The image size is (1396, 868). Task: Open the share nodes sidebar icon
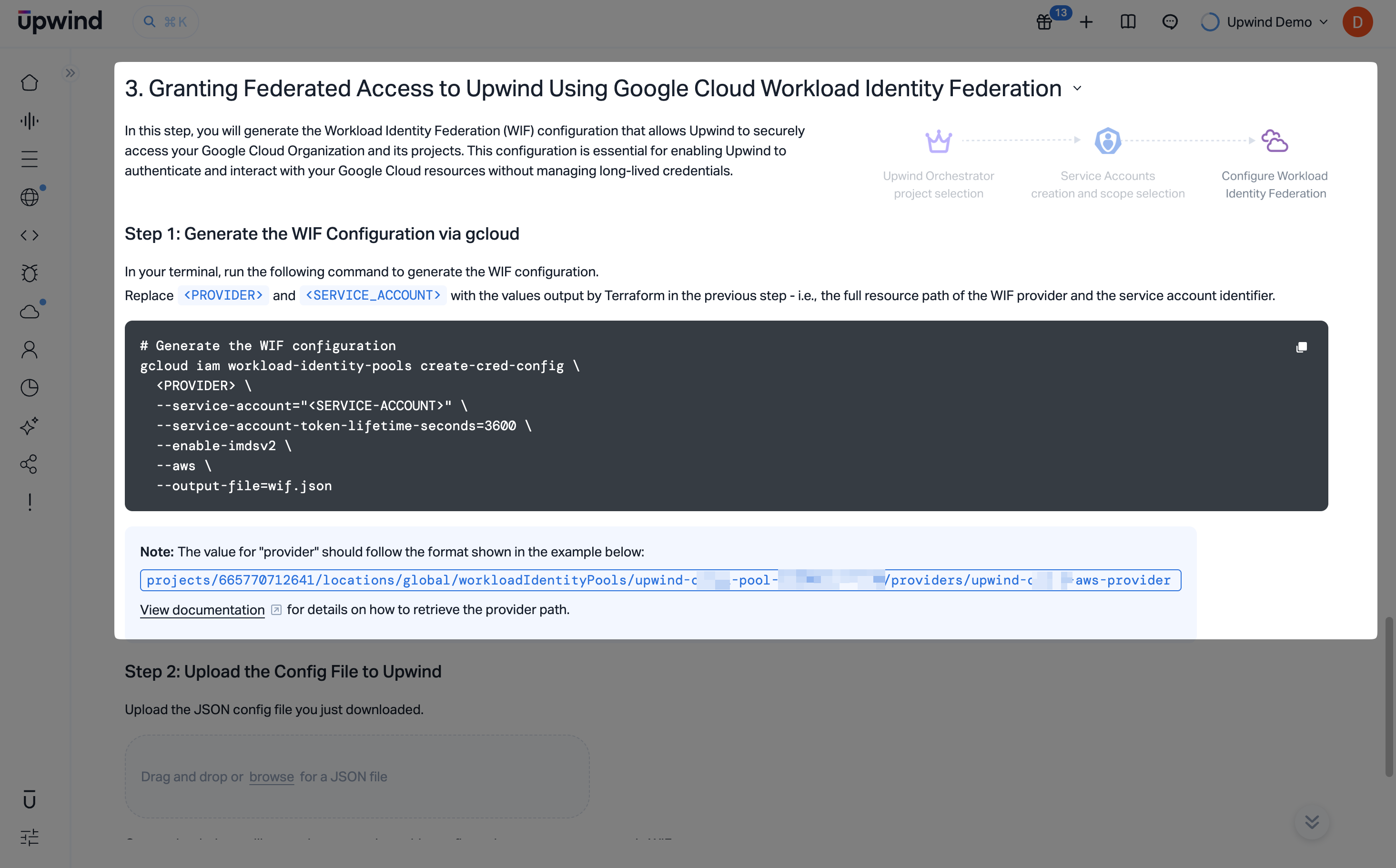[x=29, y=464]
